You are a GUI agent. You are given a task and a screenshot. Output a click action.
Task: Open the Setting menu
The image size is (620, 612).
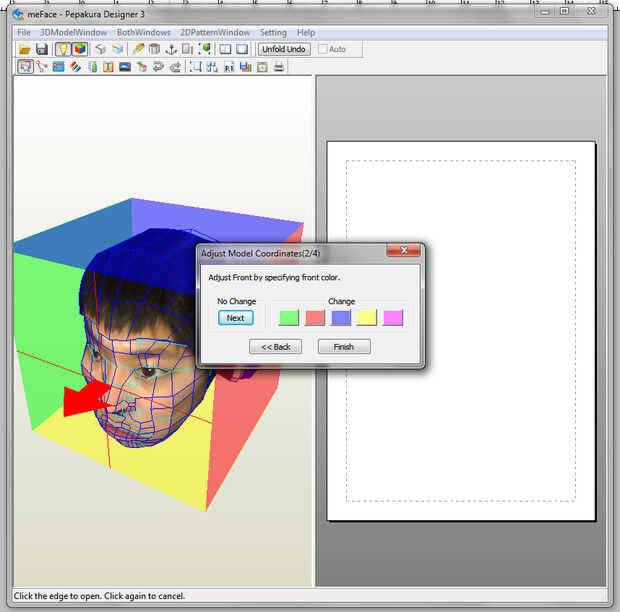tap(273, 32)
